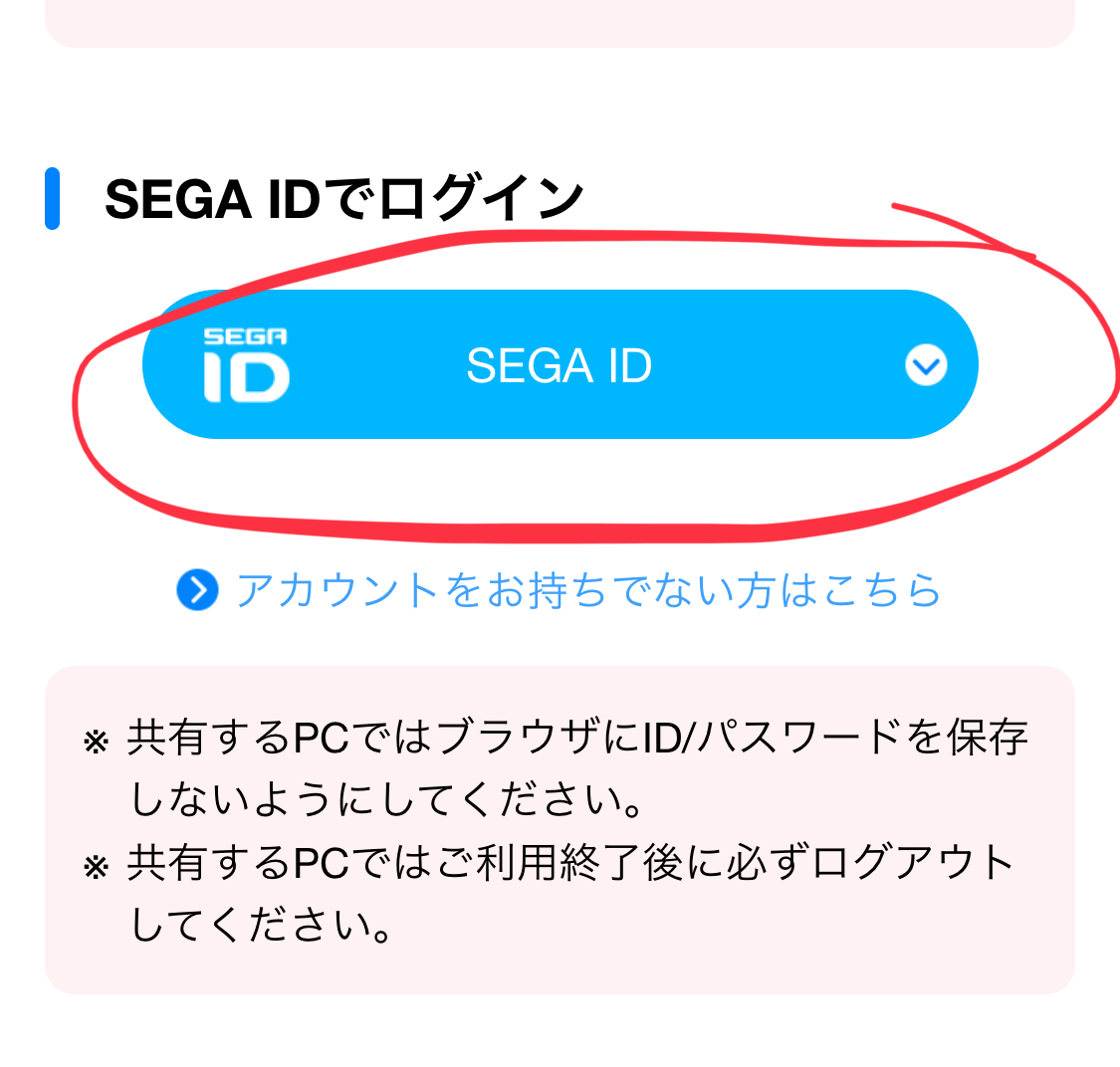Viewport: 1120px width, 1067px height.
Task: Click the pink box at the top edge
Action: pyautogui.click(x=560, y=22)
